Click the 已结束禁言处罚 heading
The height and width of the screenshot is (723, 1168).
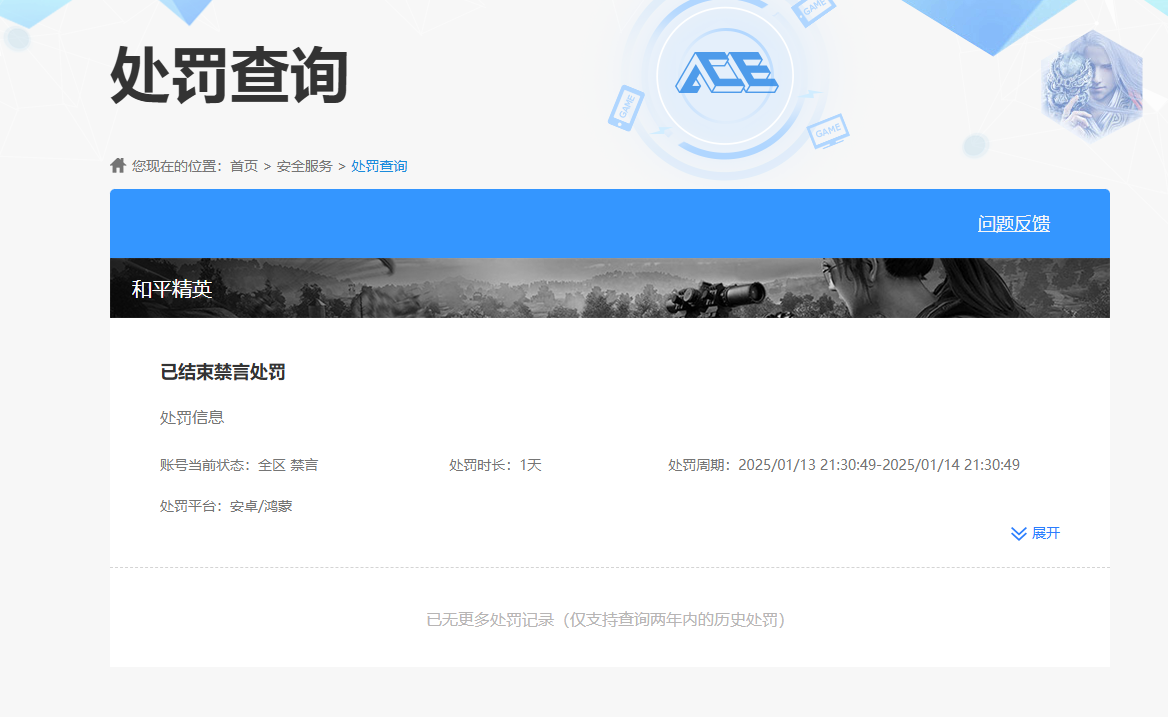pyautogui.click(x=223, y=372)
